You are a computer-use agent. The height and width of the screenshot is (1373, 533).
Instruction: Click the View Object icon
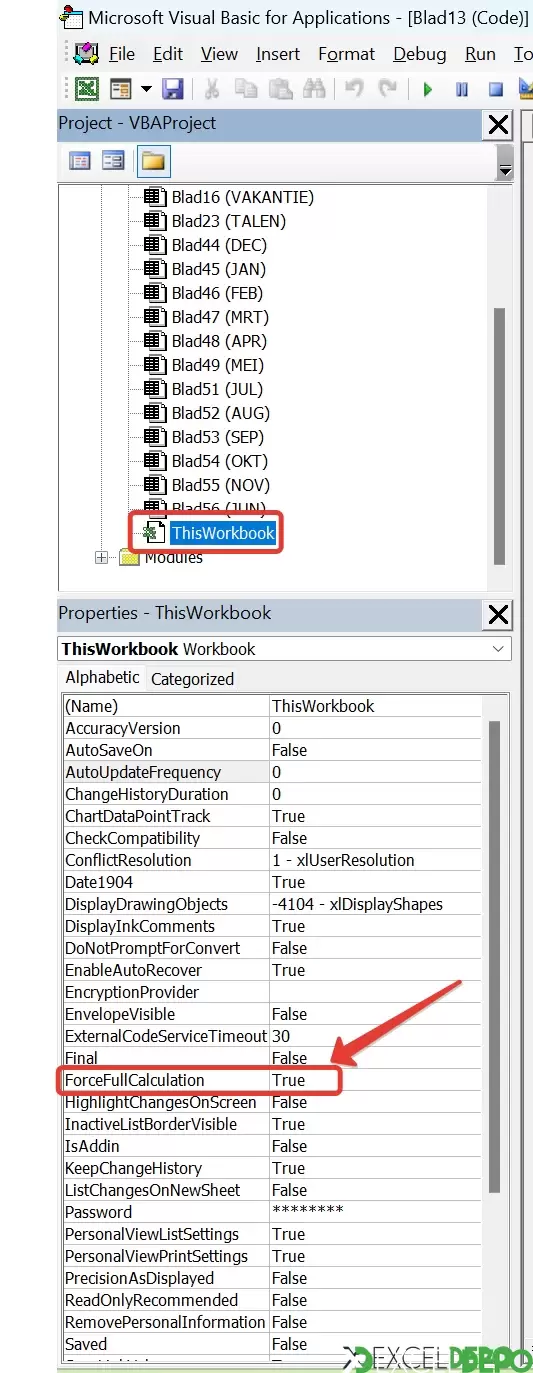point(113,161)
